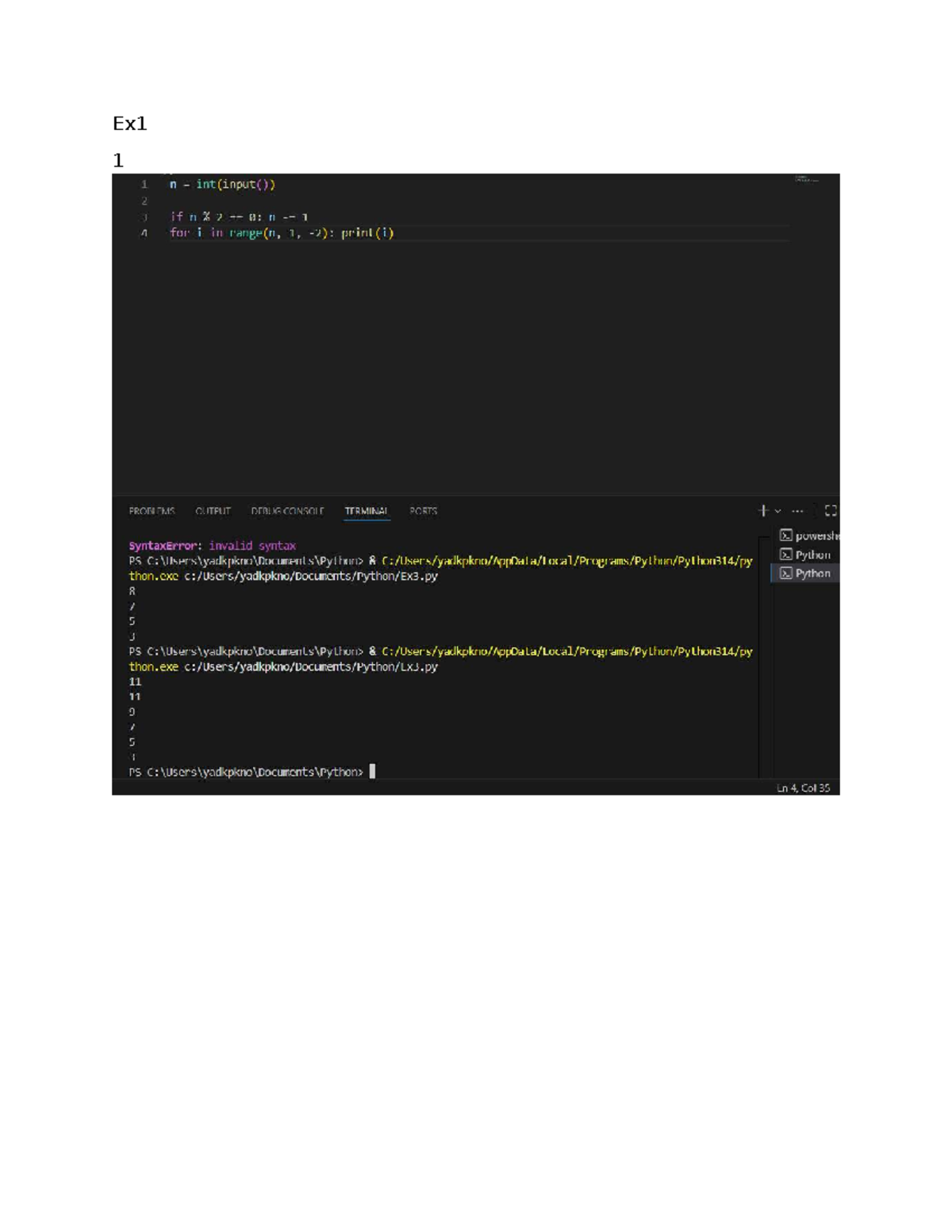
Task: Click code line 'n = int(input())'
Action: 222,184
